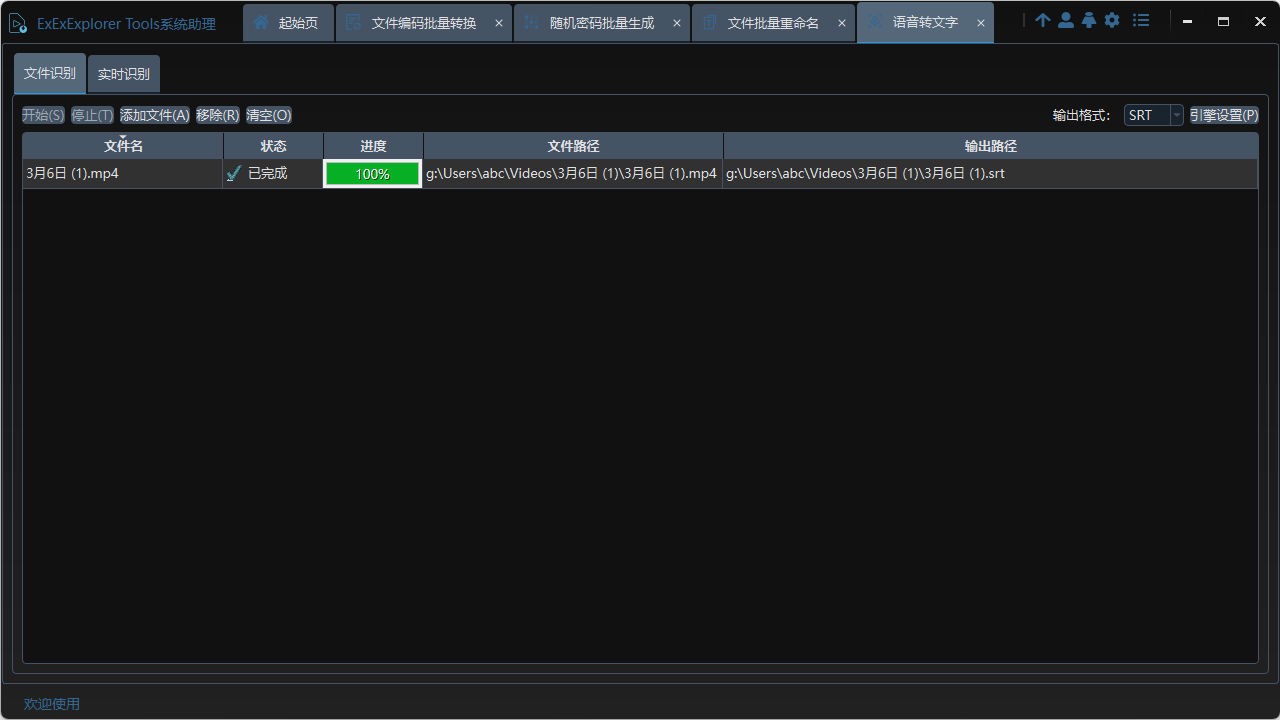Click the list menu icon in title bar
The height and width of the screenshot is (720, 1280).
tap(1141, 20)
